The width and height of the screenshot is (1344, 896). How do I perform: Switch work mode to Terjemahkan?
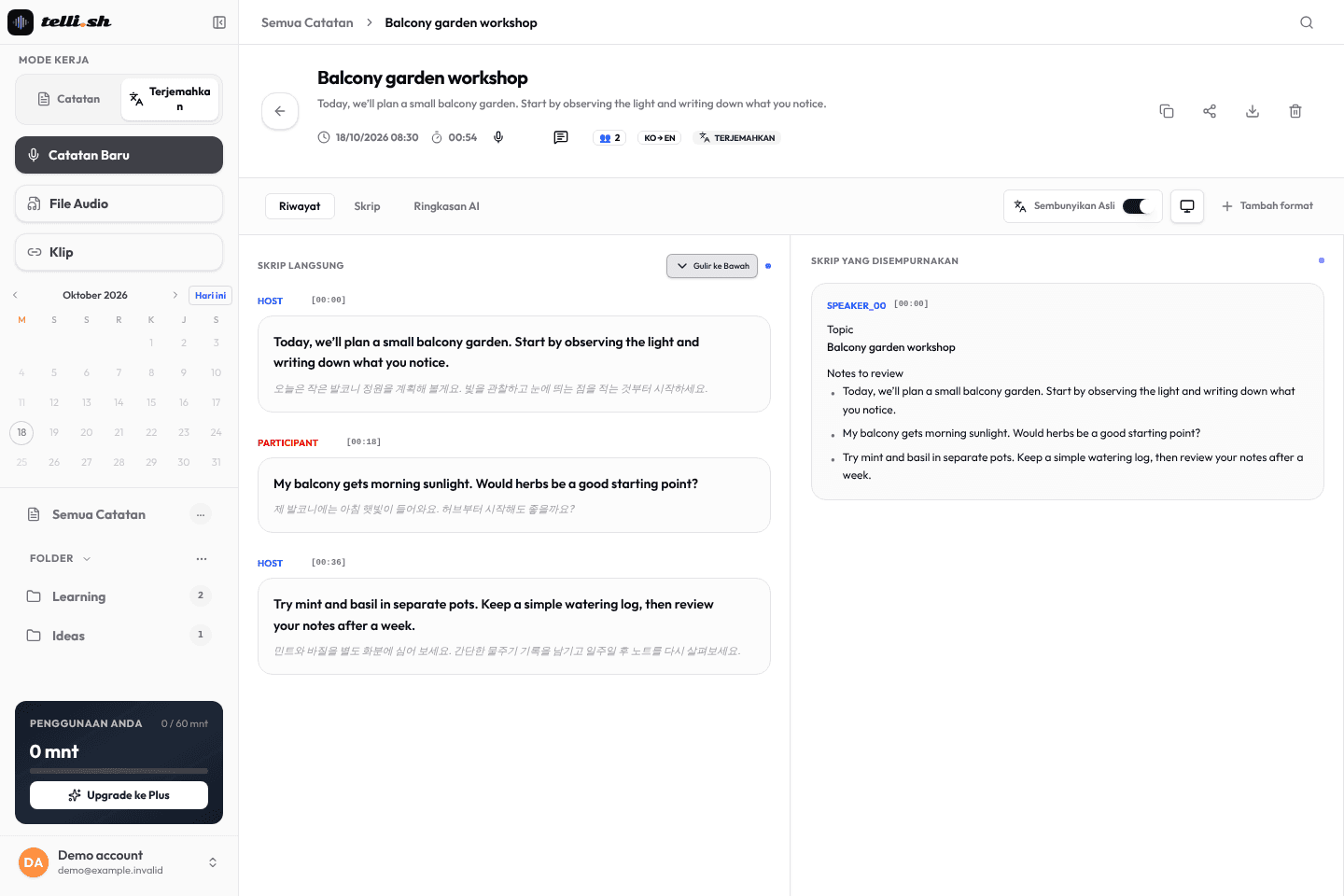click(170, 99)
